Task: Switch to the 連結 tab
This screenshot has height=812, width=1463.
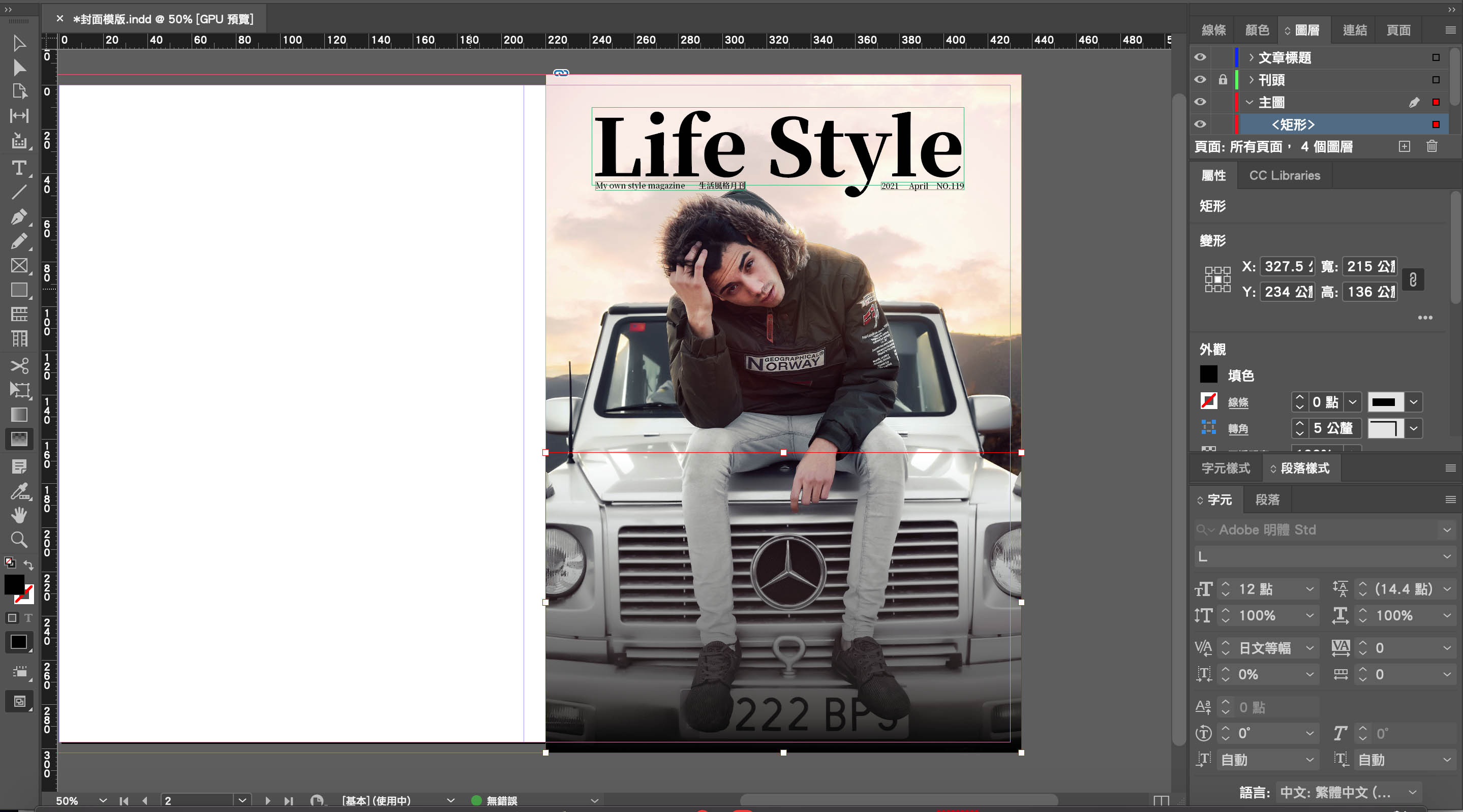Action: point(1354,30)
